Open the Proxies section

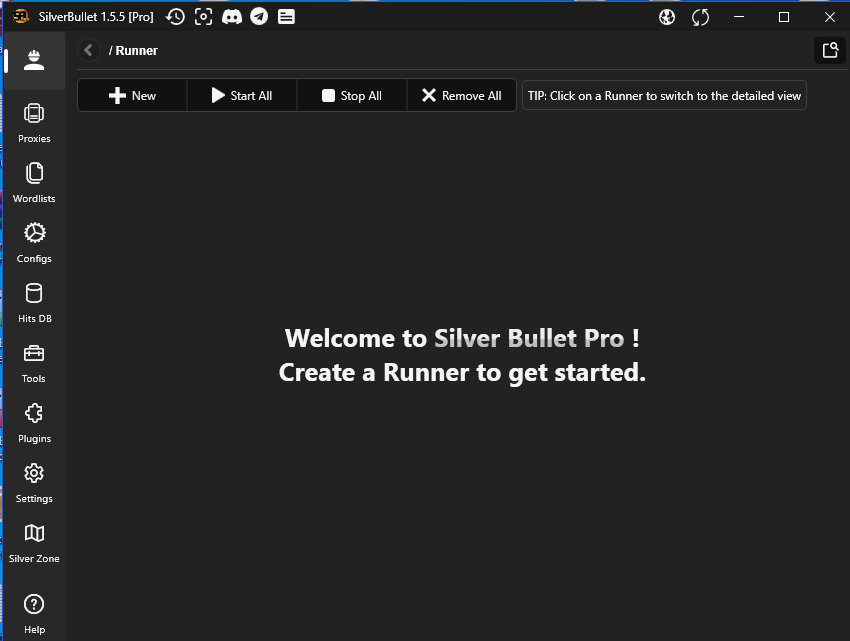(34, 124)
